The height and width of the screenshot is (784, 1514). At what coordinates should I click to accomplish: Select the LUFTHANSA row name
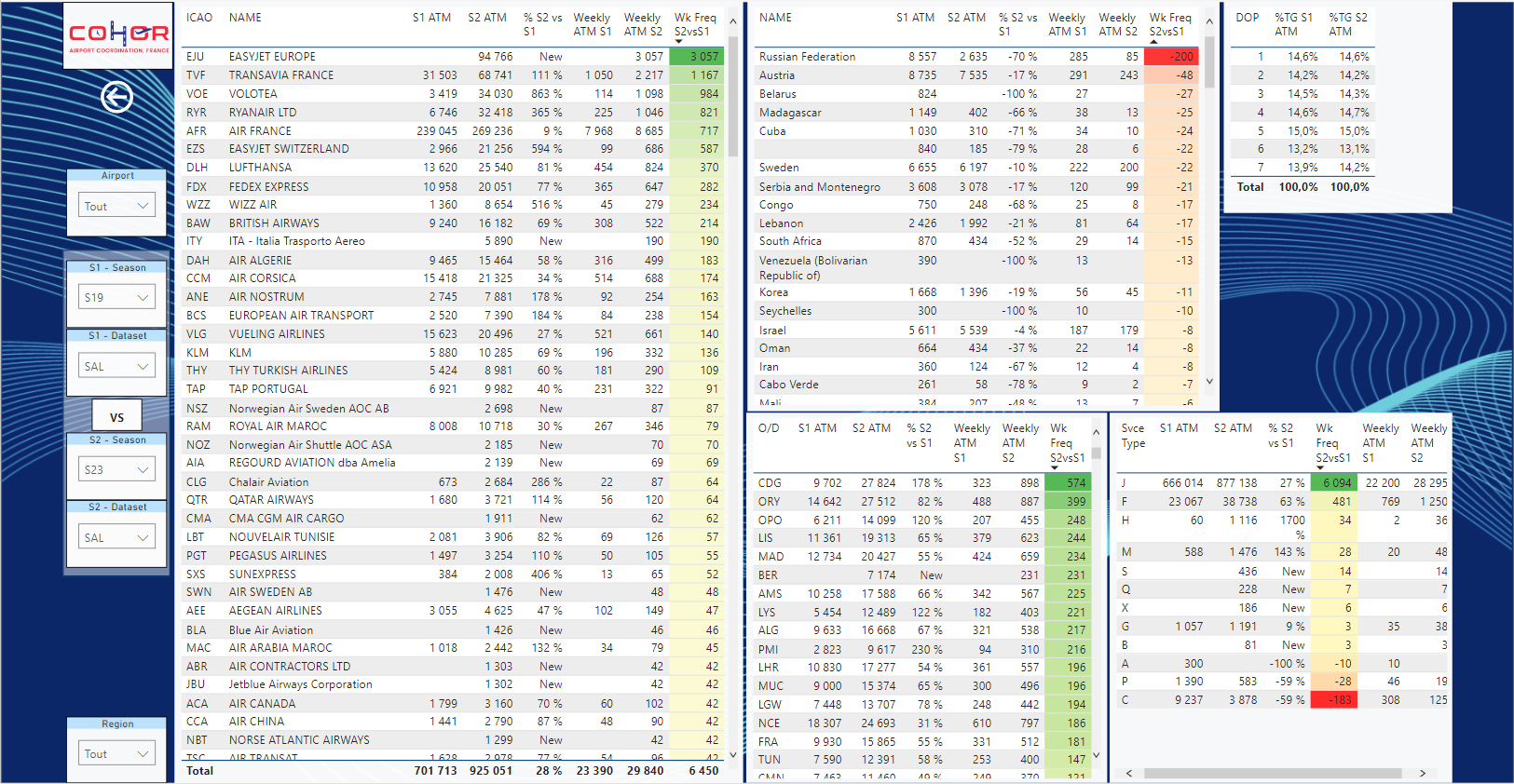pos(260,168)
